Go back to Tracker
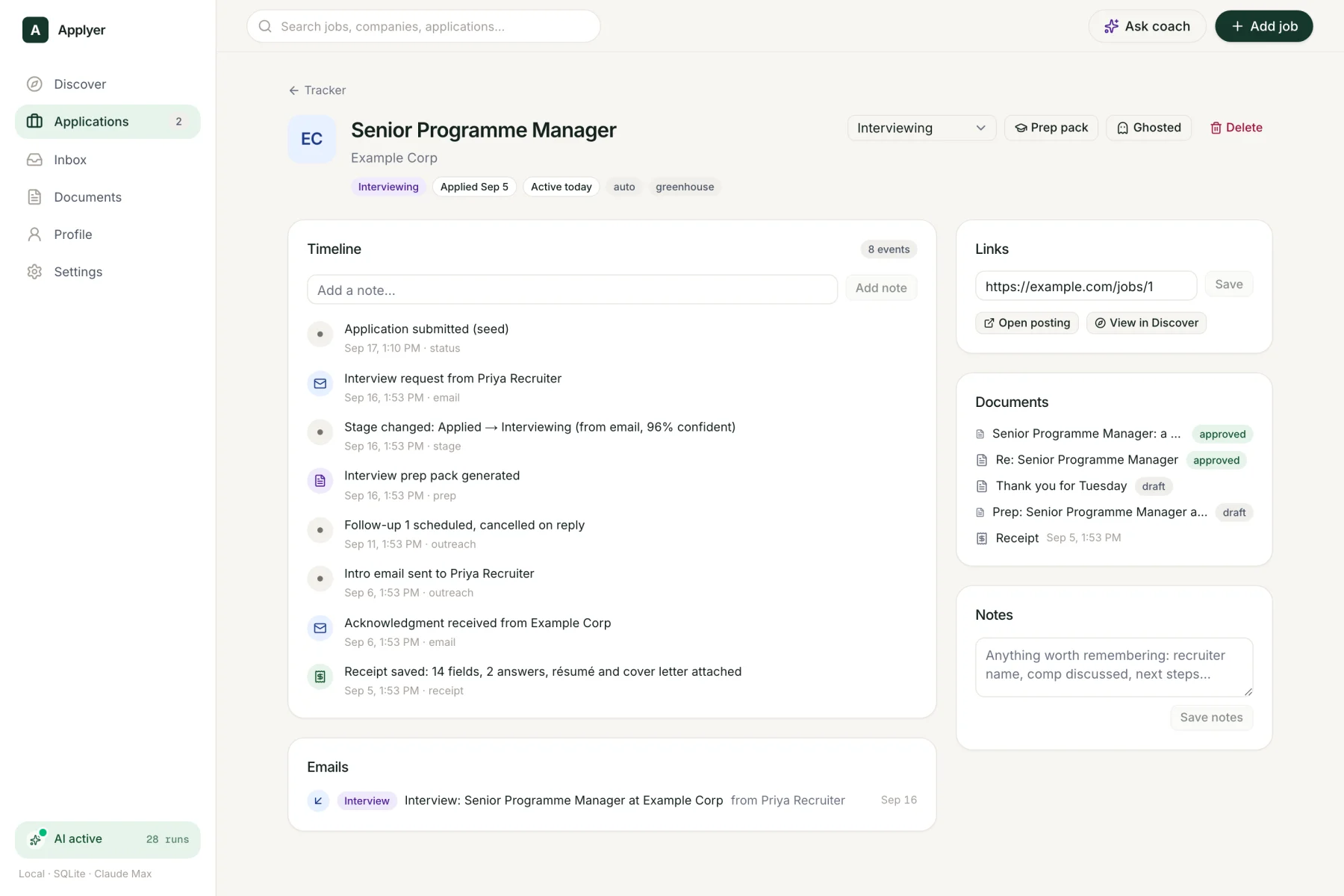This screenshot has height=896, width=1344. [x=317, y=90]
